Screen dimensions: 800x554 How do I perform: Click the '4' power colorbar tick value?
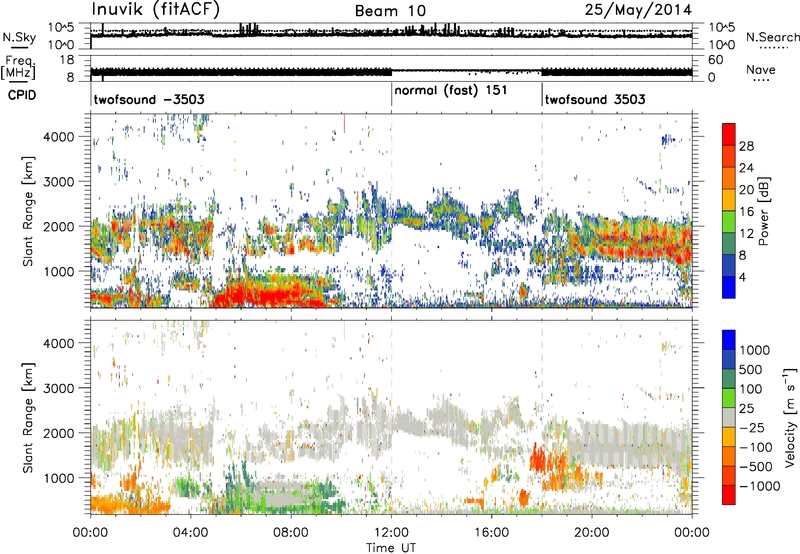tap(743, 277)
